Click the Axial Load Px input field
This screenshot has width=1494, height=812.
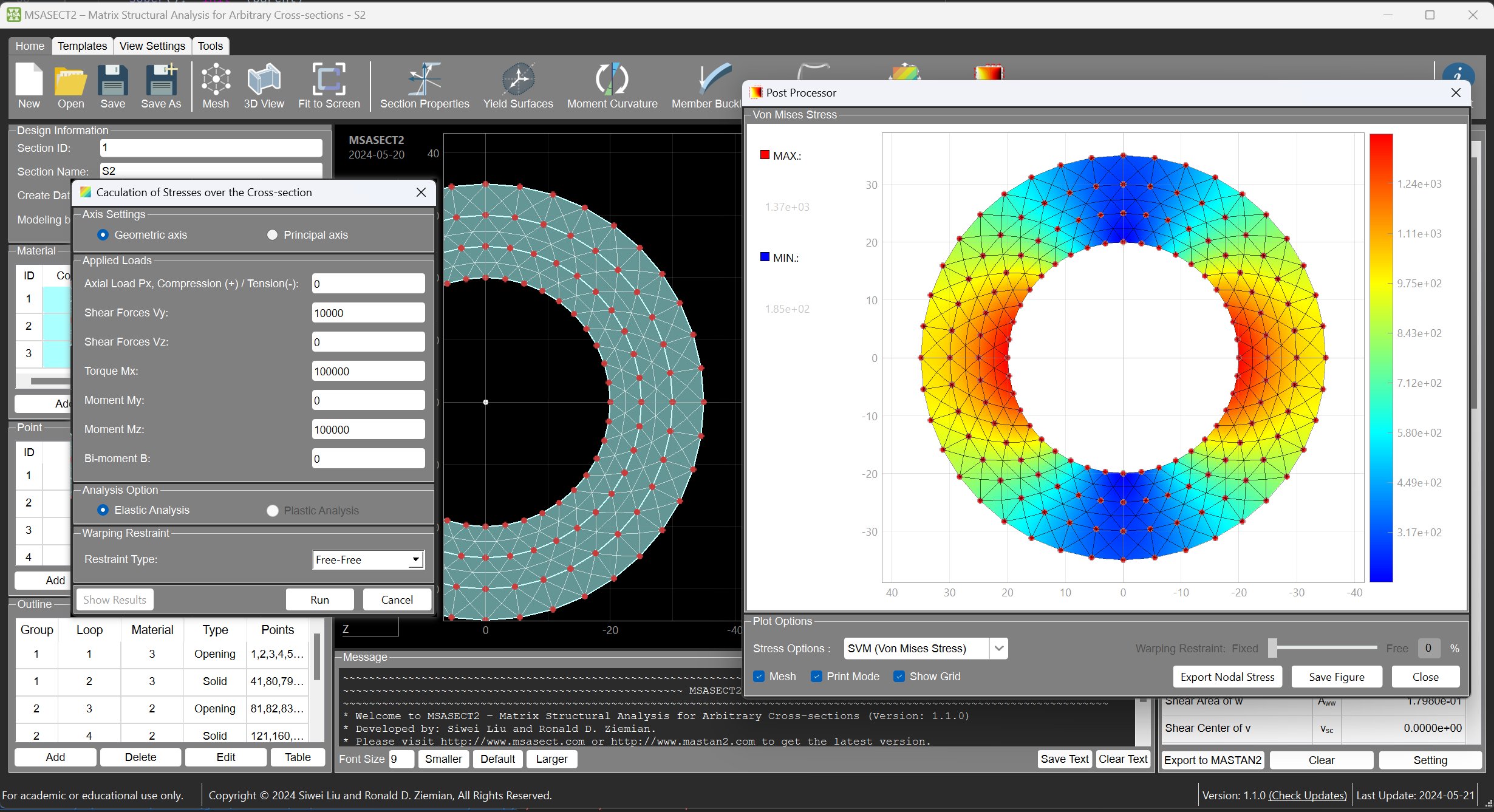[x=368, y=284]
